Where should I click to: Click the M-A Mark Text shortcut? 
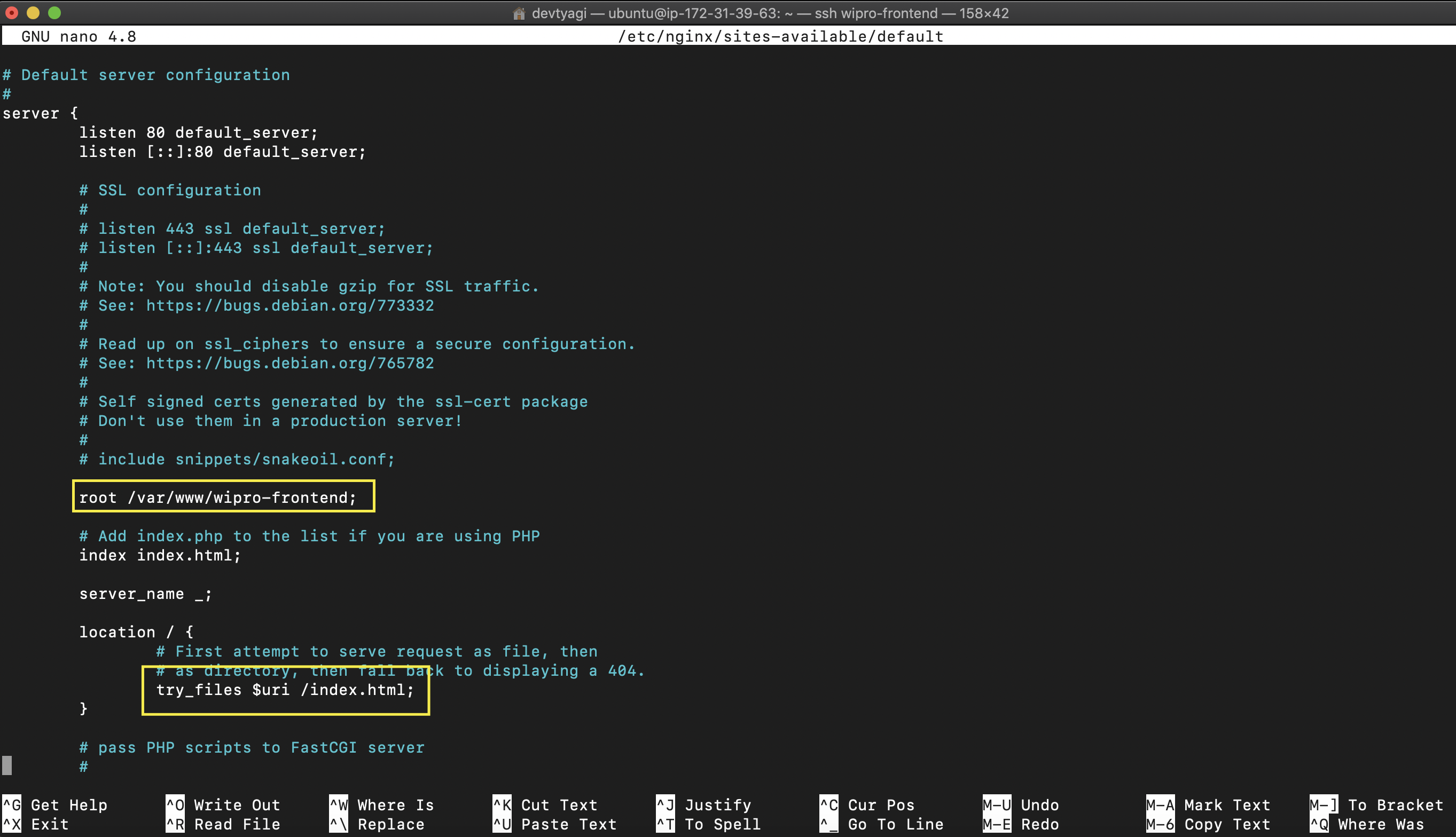point(1208,805)
